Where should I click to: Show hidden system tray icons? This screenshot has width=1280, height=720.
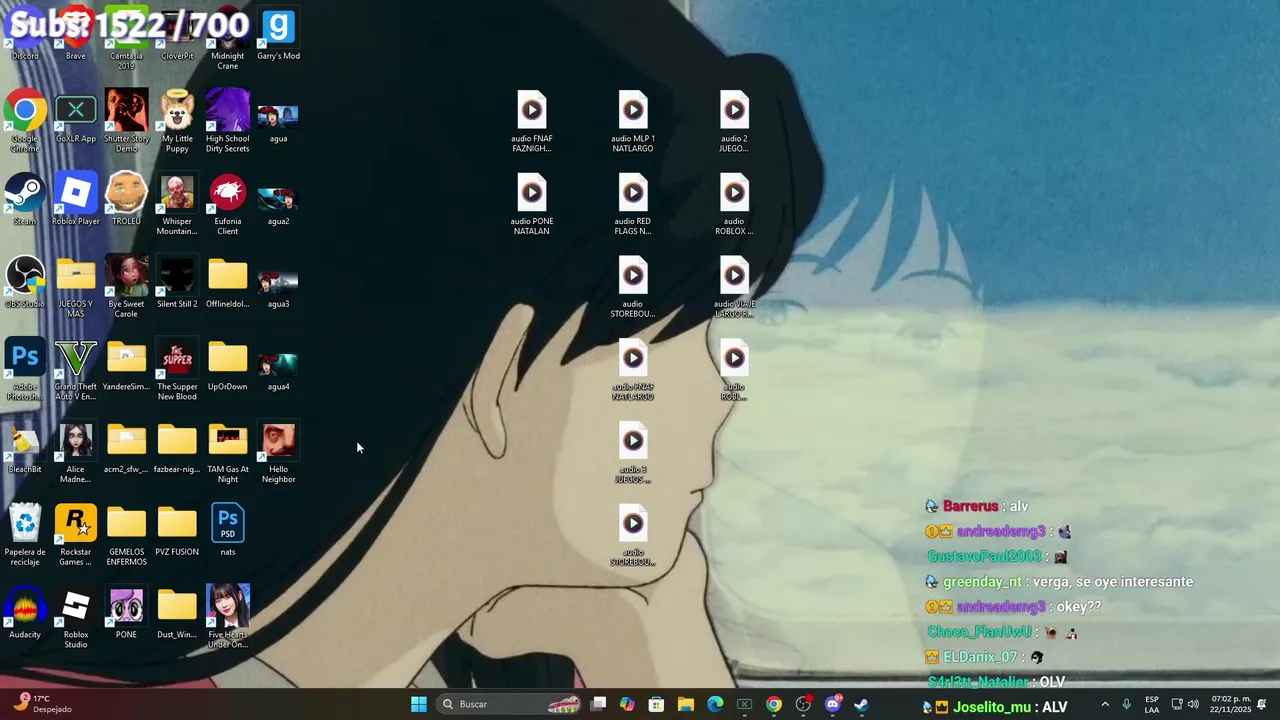[1105, 704]
